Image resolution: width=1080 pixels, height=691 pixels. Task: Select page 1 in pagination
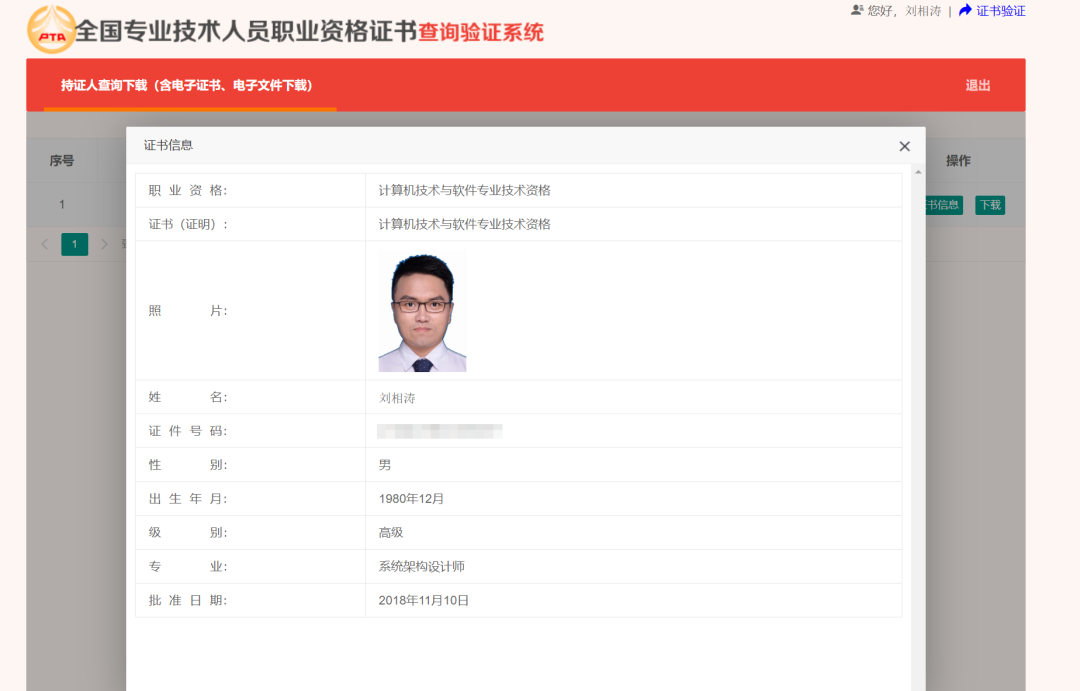(74, 244)
